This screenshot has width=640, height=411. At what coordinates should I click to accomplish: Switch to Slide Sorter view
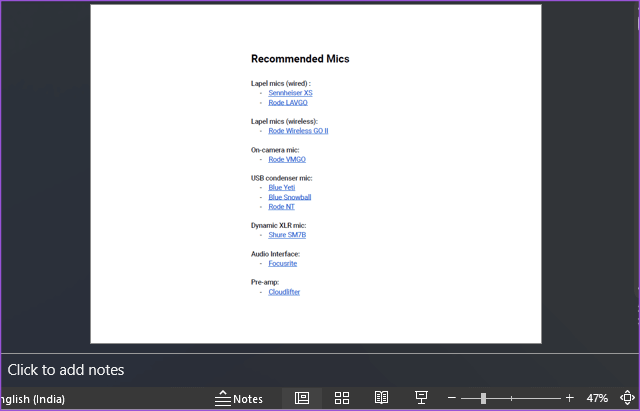[342, 398]
